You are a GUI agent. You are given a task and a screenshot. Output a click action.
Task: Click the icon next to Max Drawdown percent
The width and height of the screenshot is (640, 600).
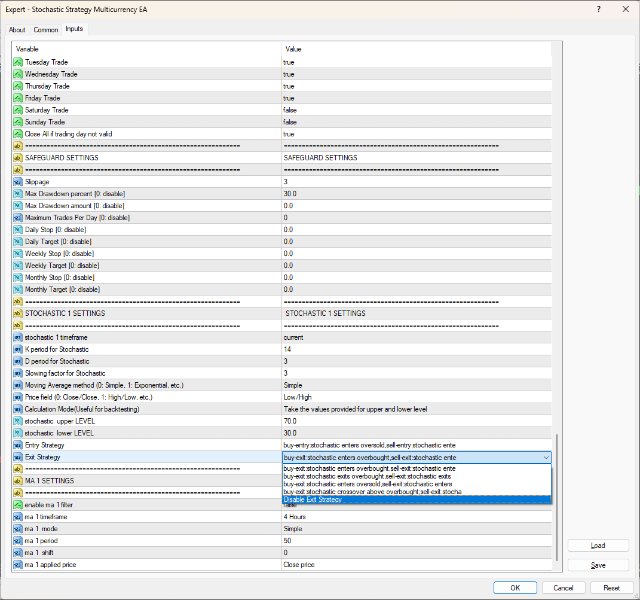click(x=18, y=194)
